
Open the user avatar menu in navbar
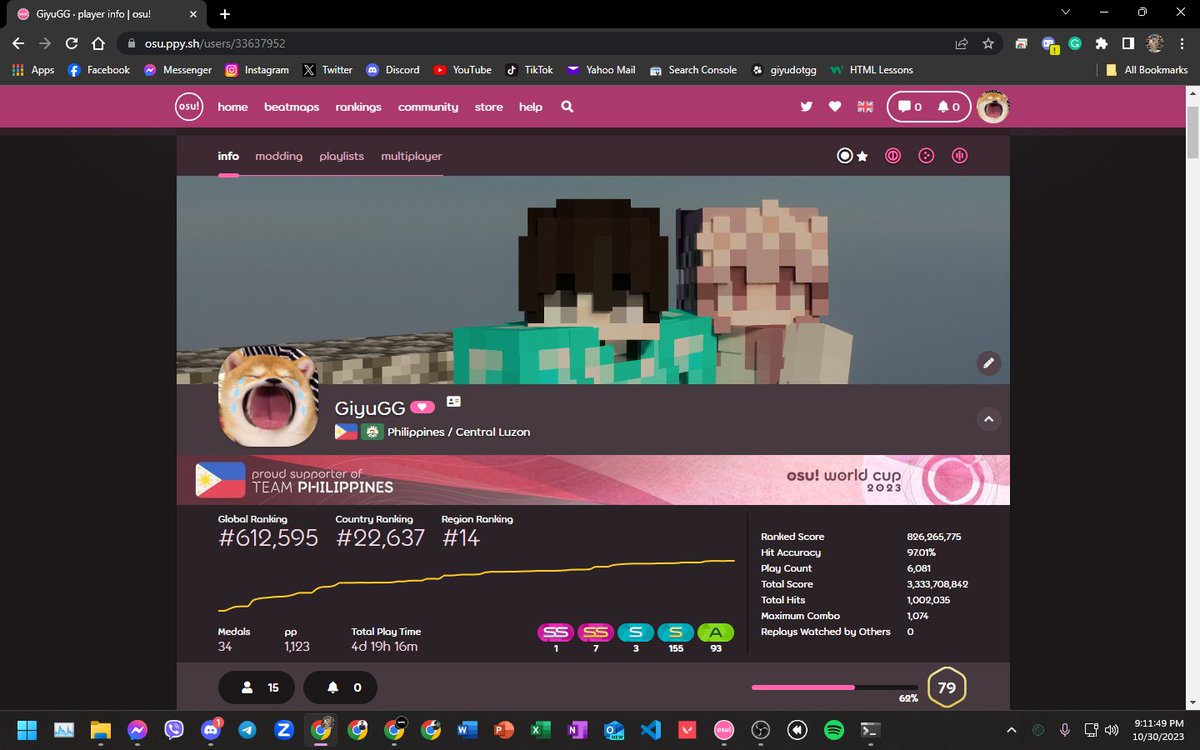993,107
